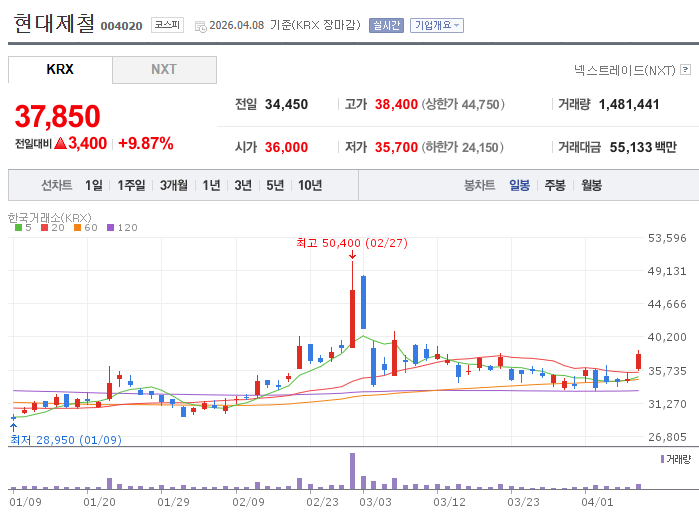
Task: Click the 03/12 date axis label
Action: tap(449, 502)
